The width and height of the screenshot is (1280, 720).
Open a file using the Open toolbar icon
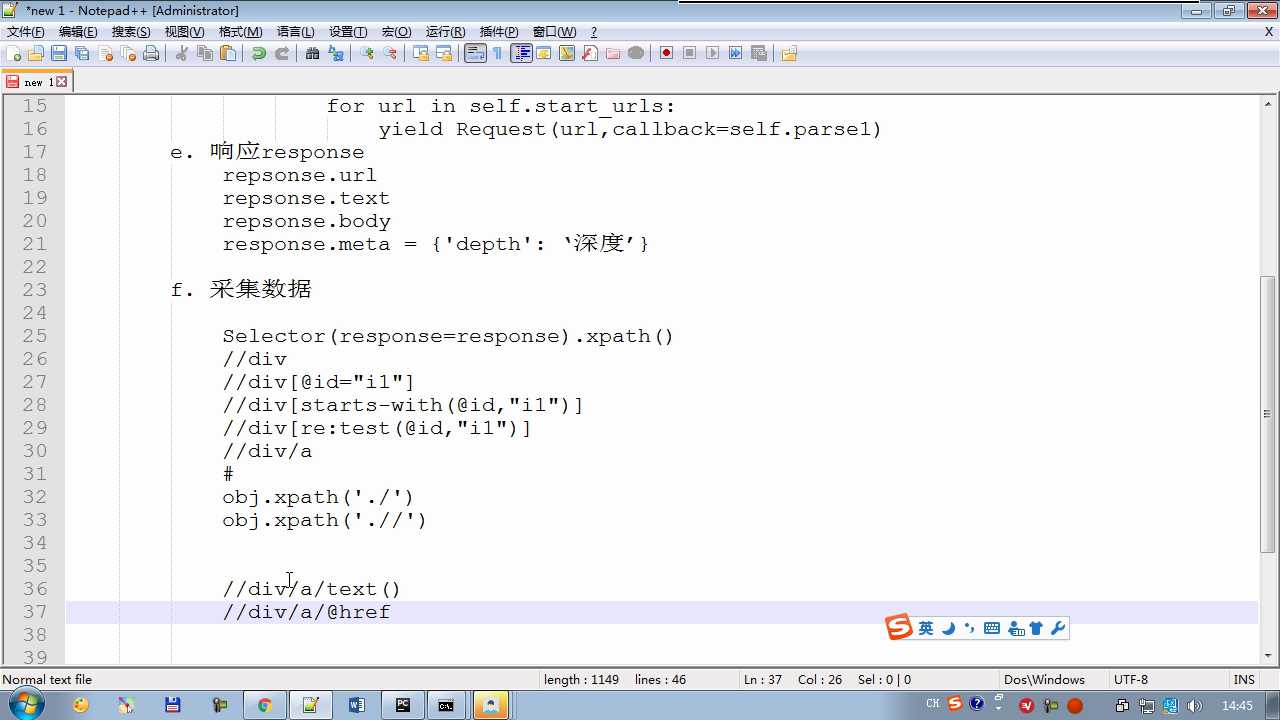click(x=36, y=54)
